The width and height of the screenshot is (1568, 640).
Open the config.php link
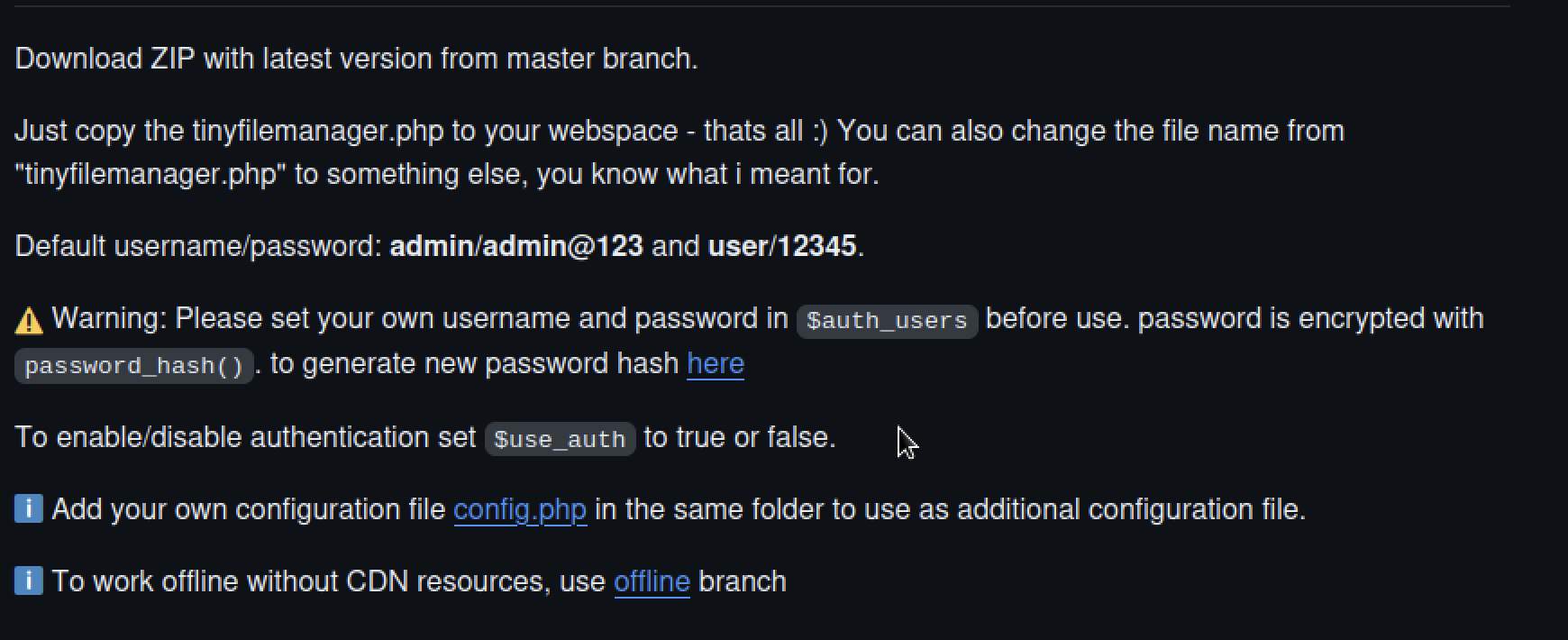(520, 510)
